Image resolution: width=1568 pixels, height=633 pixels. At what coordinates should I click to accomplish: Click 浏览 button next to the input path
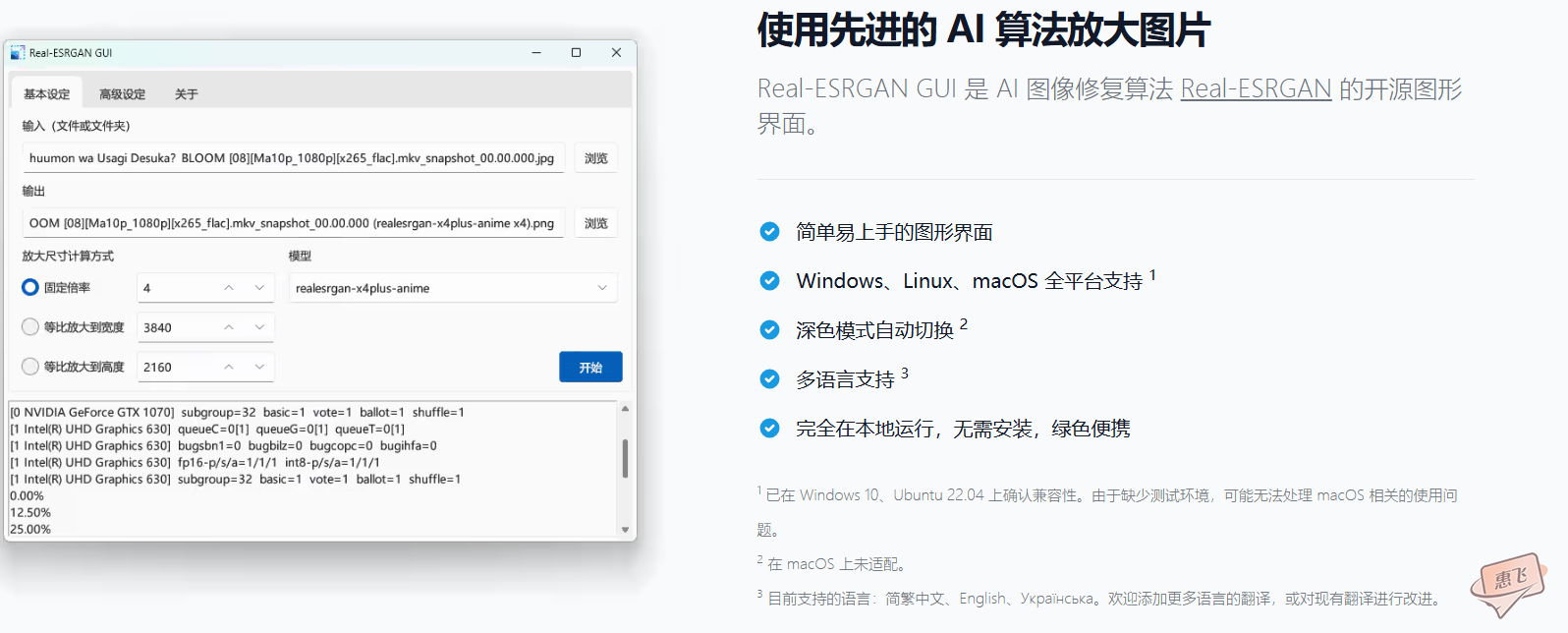pos(596,158)
